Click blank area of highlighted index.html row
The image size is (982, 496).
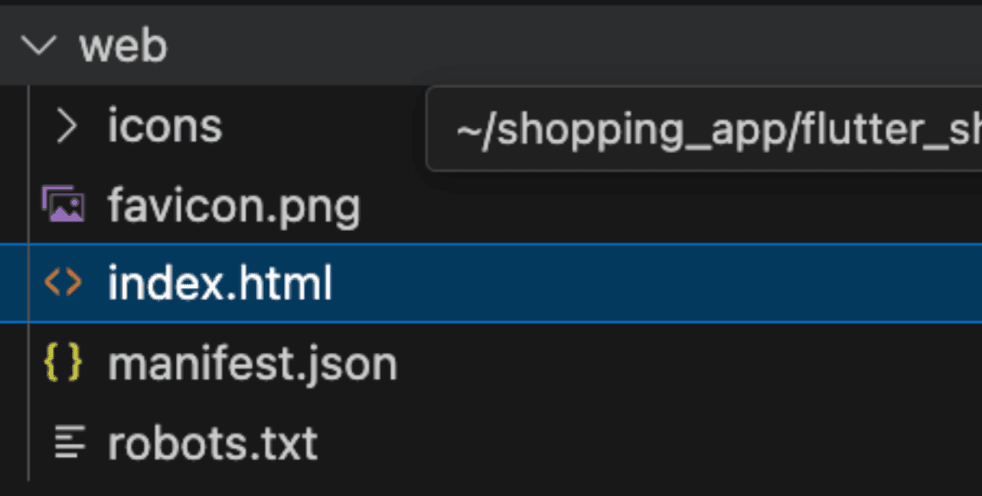coord(650,285)
